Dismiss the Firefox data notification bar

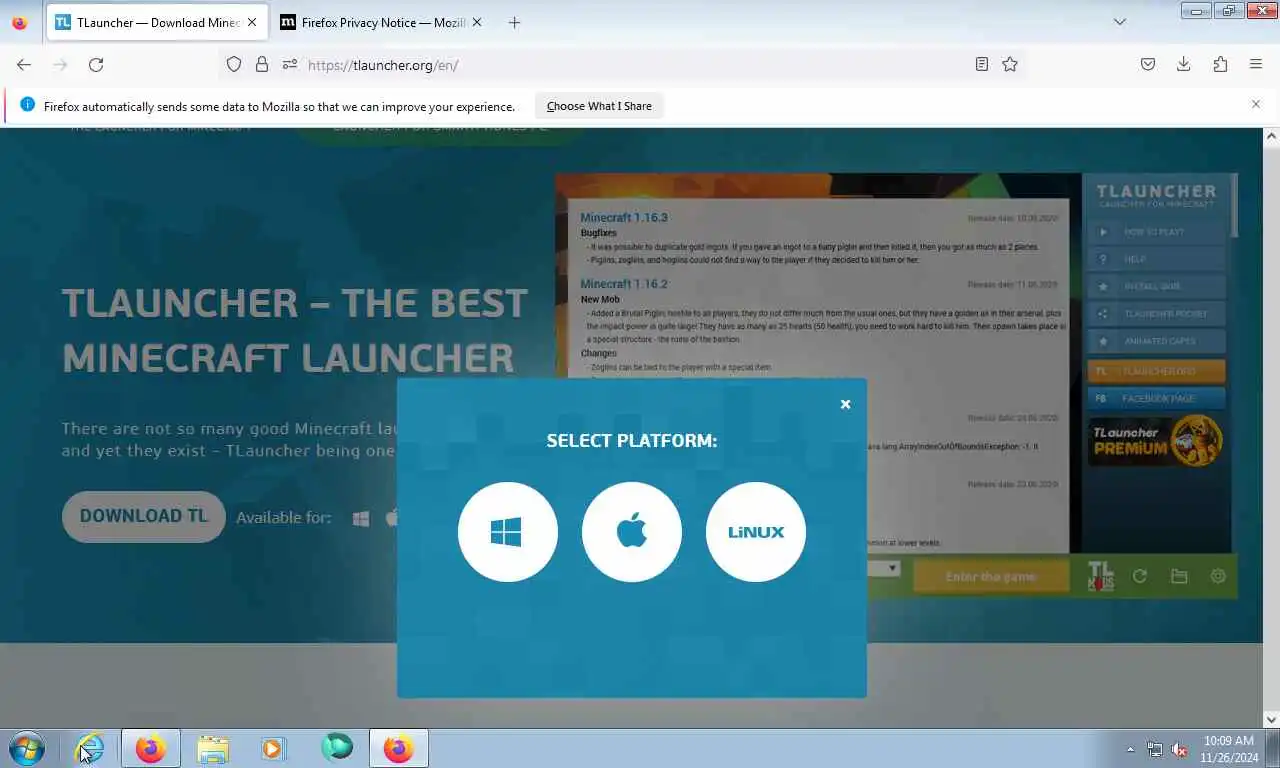tap(1256, 104)
